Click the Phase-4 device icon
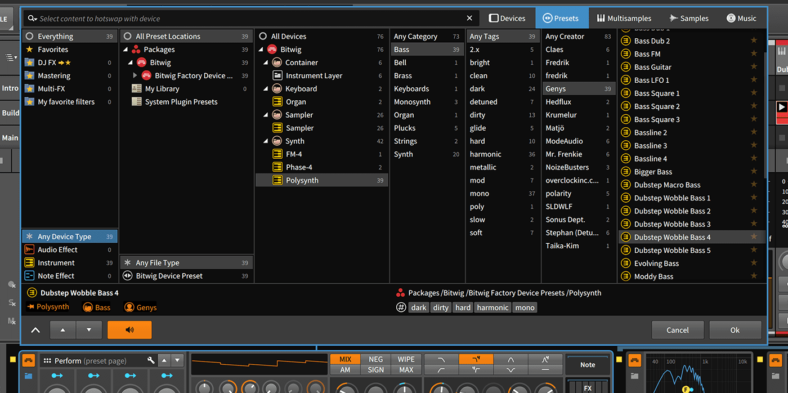 (x=277, y=167)
